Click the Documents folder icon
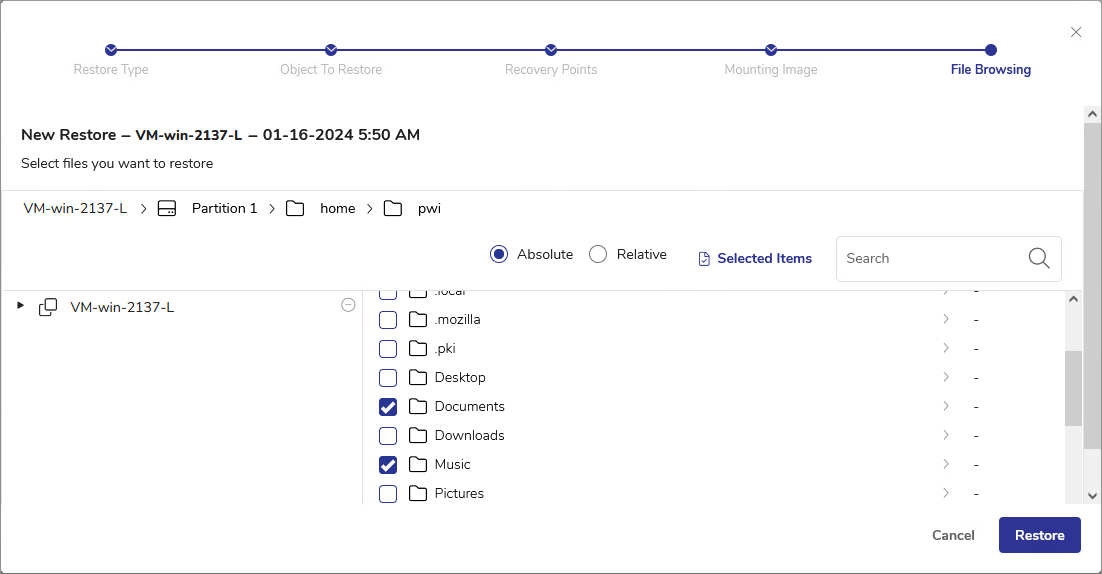This screenshot has width=1102, height=574. [x=418, y=406]
